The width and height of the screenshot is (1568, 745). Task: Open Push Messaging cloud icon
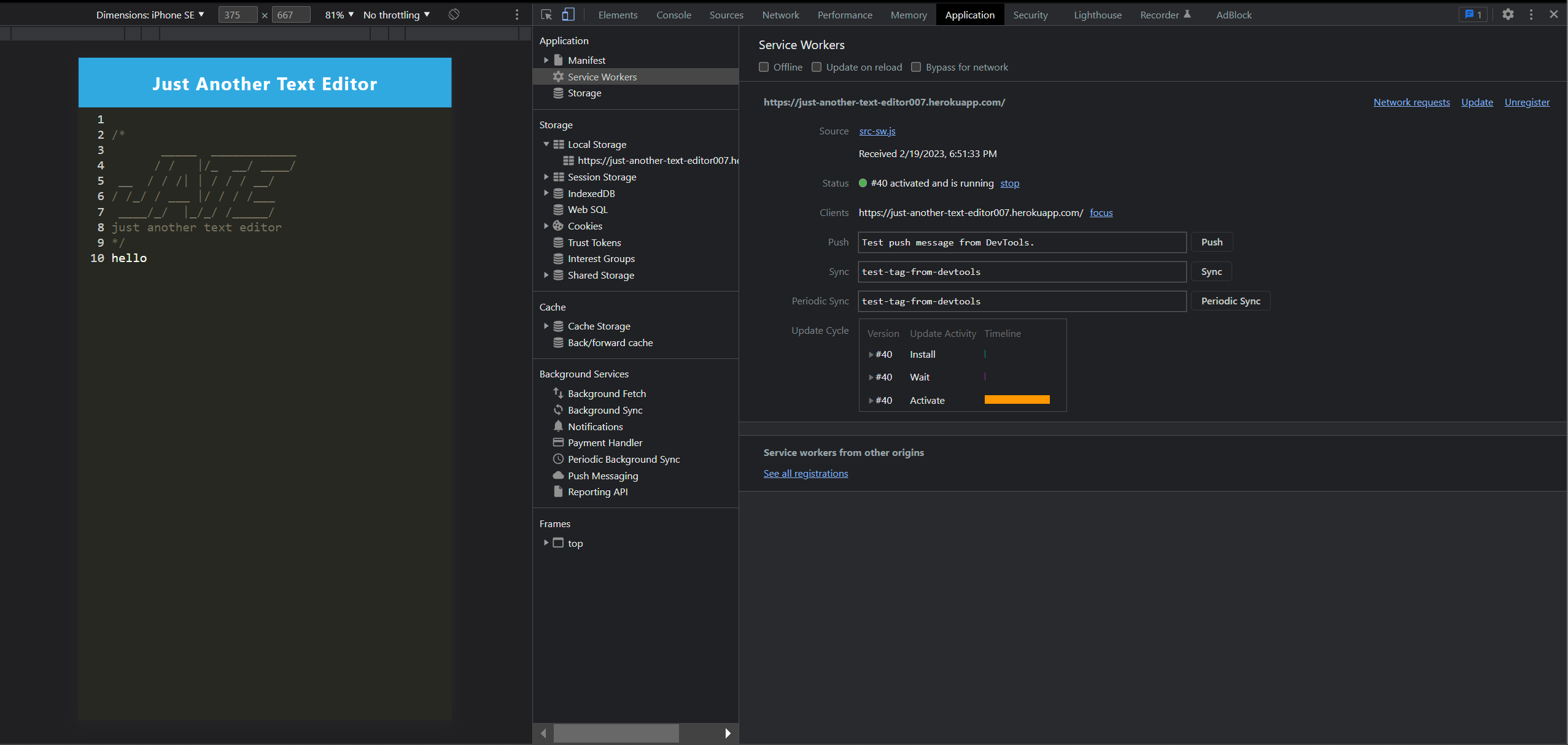point(558,476)
